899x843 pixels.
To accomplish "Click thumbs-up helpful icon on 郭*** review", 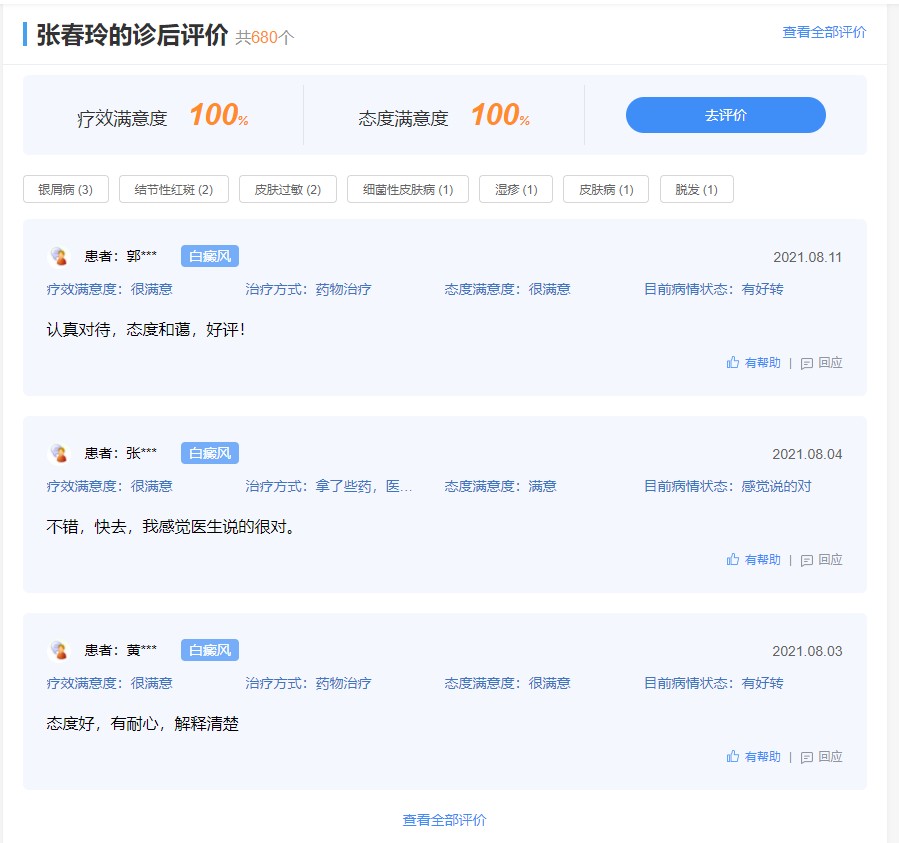I will click(x=733, y=363).
